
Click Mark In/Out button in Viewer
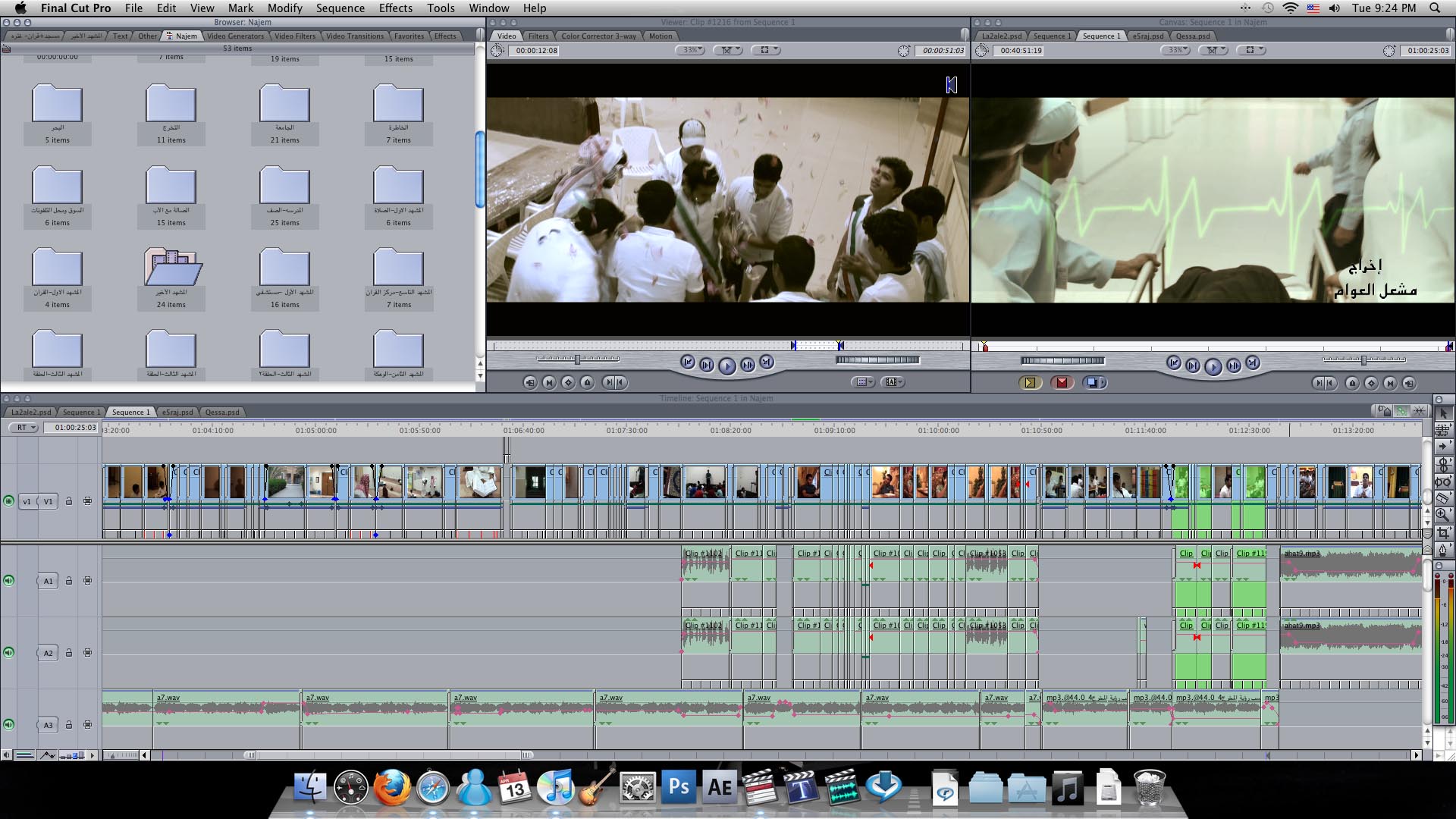click(x=613, y=383)
